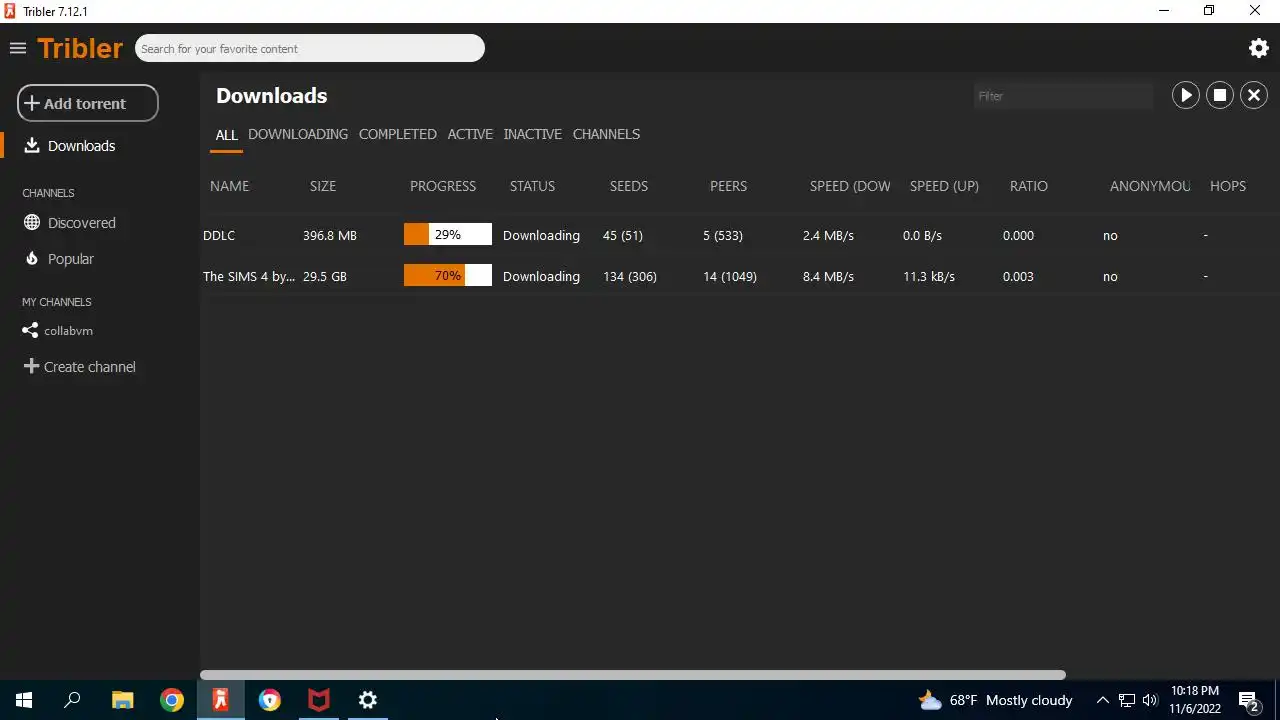1280x720 pixels.
Task: Select the DDLC download row name
Action: 219,235
